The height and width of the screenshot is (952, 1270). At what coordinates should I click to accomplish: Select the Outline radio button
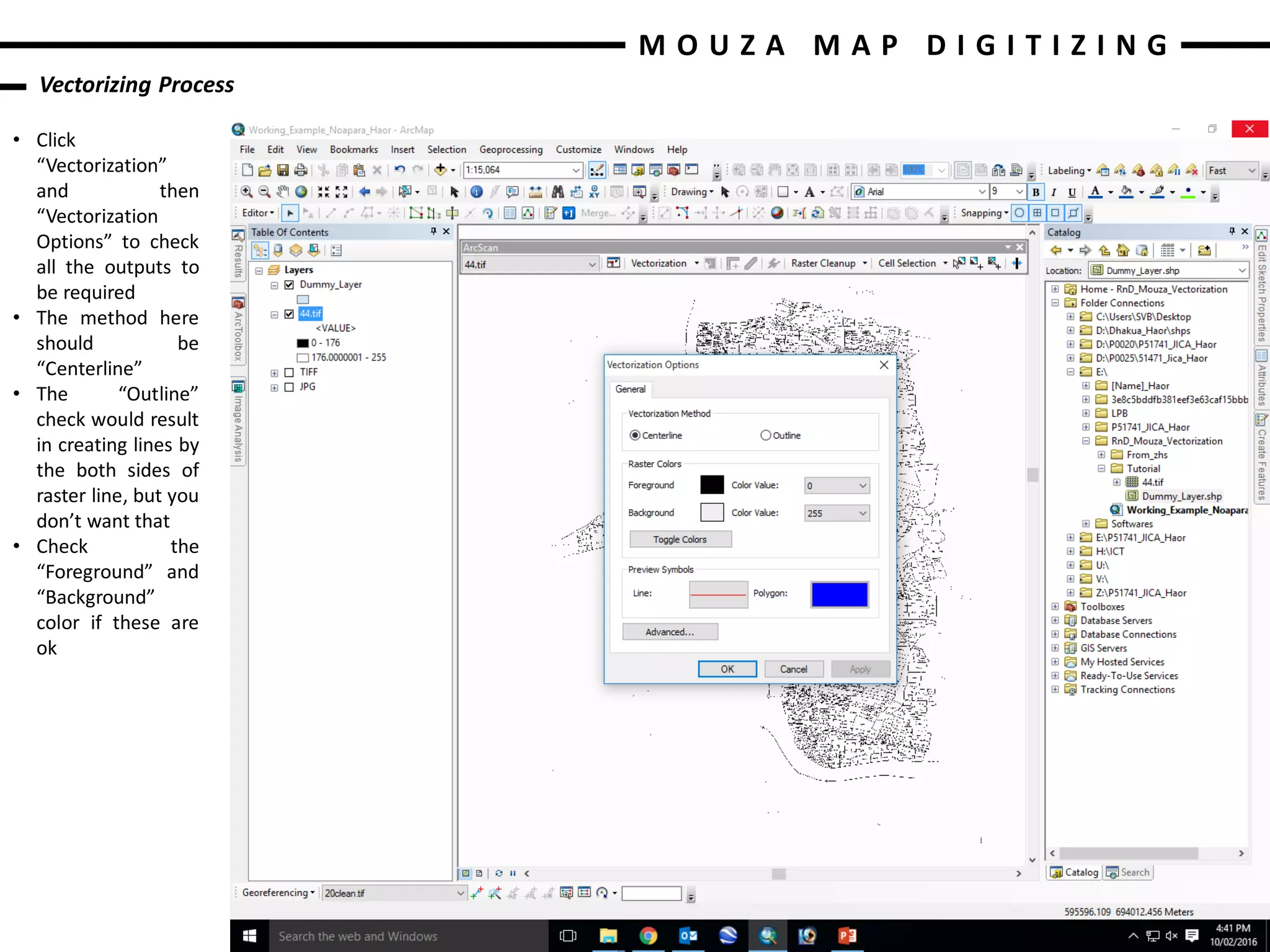766,436
